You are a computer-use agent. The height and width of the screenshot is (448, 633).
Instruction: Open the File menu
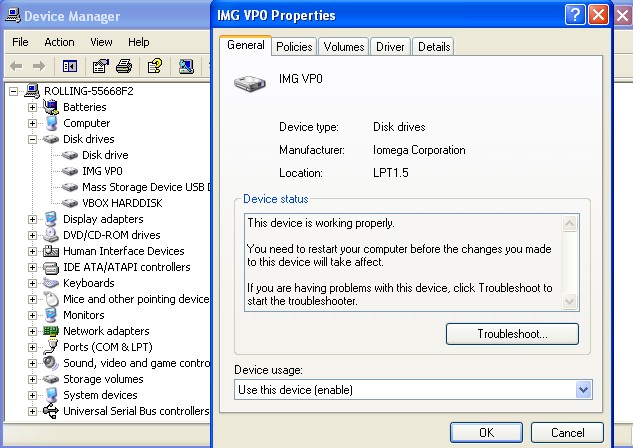(x=20, y=42)
